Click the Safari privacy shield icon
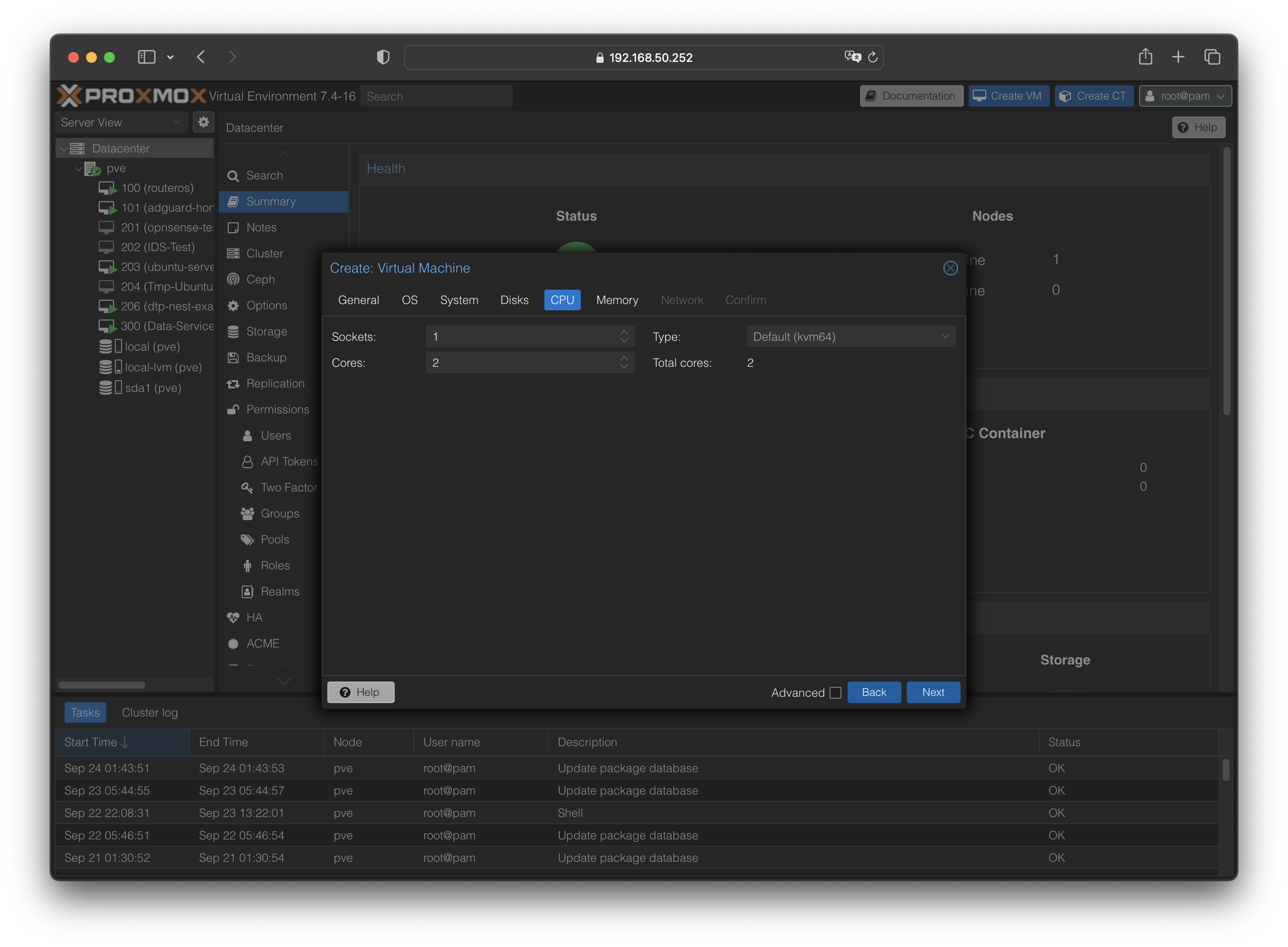 tap(383, 57)
